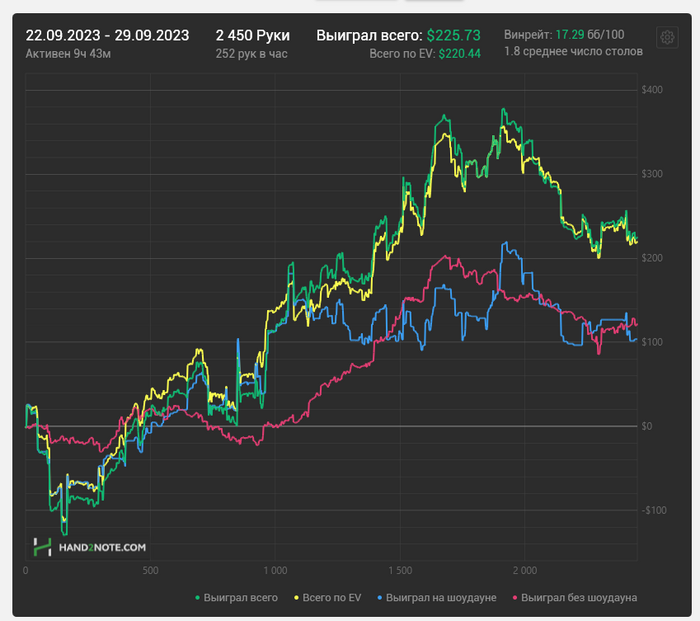
Task: Click the 0 x-axis label
Action: (25, 571)
